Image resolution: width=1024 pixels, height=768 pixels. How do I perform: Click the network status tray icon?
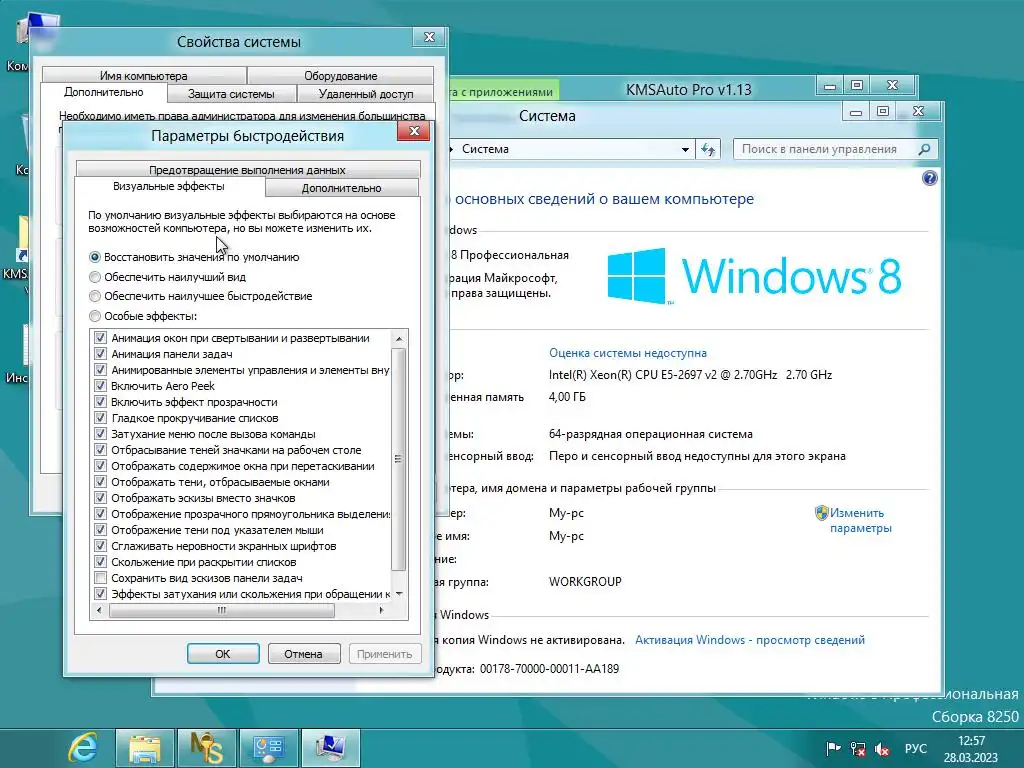click(858, 749)
